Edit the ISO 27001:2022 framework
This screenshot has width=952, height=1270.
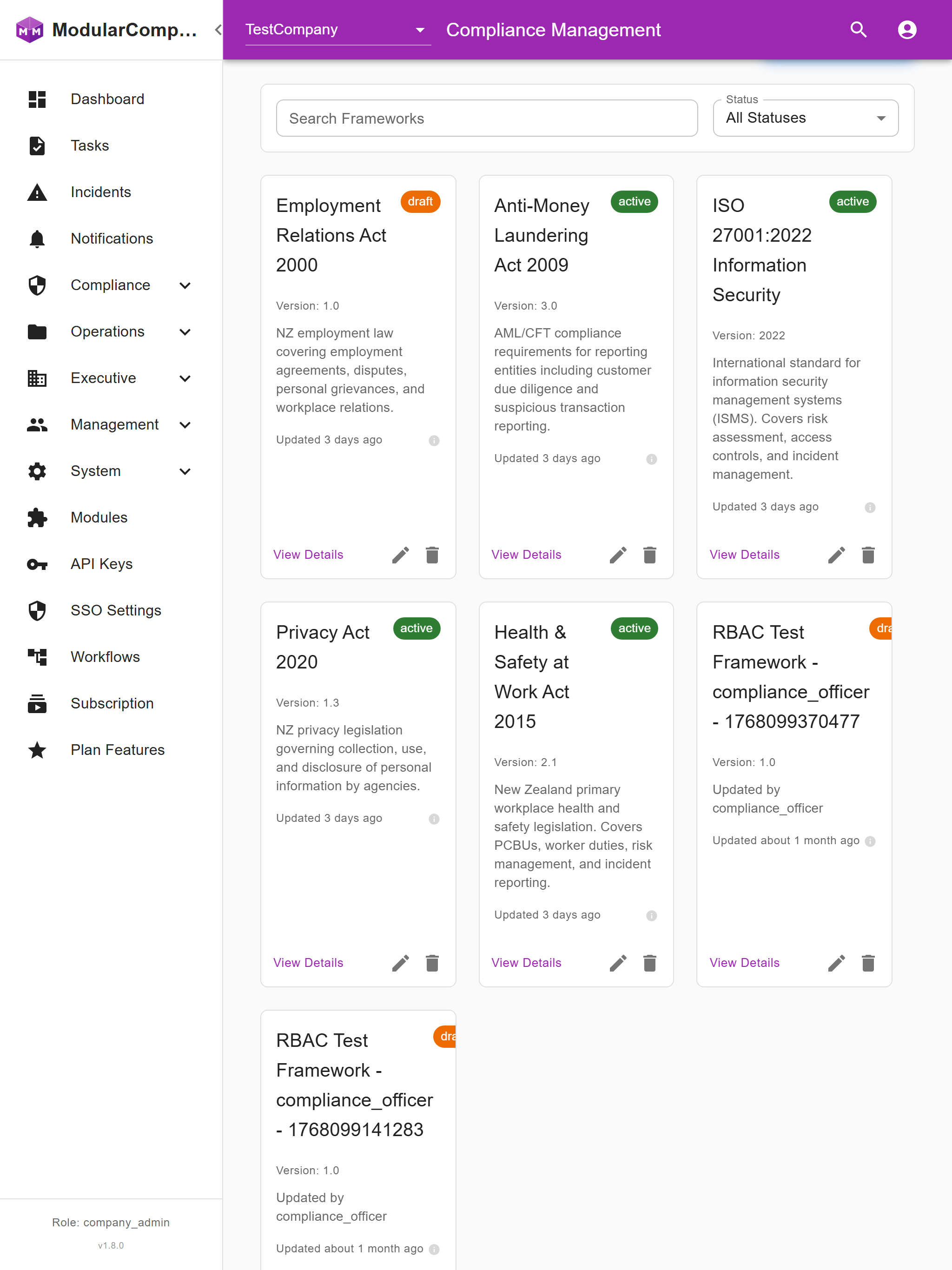(837, 555)
